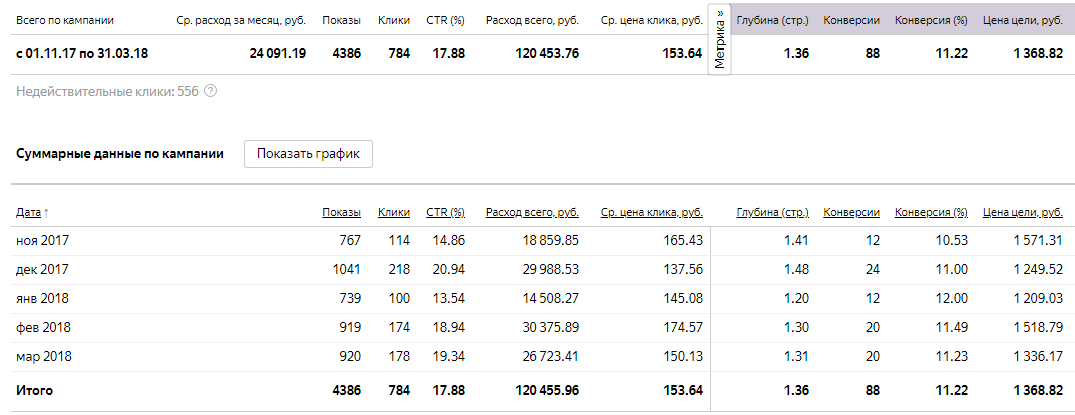Select the дек 2017 row label
The image size is (1075, 415).
tap(42, 269)
